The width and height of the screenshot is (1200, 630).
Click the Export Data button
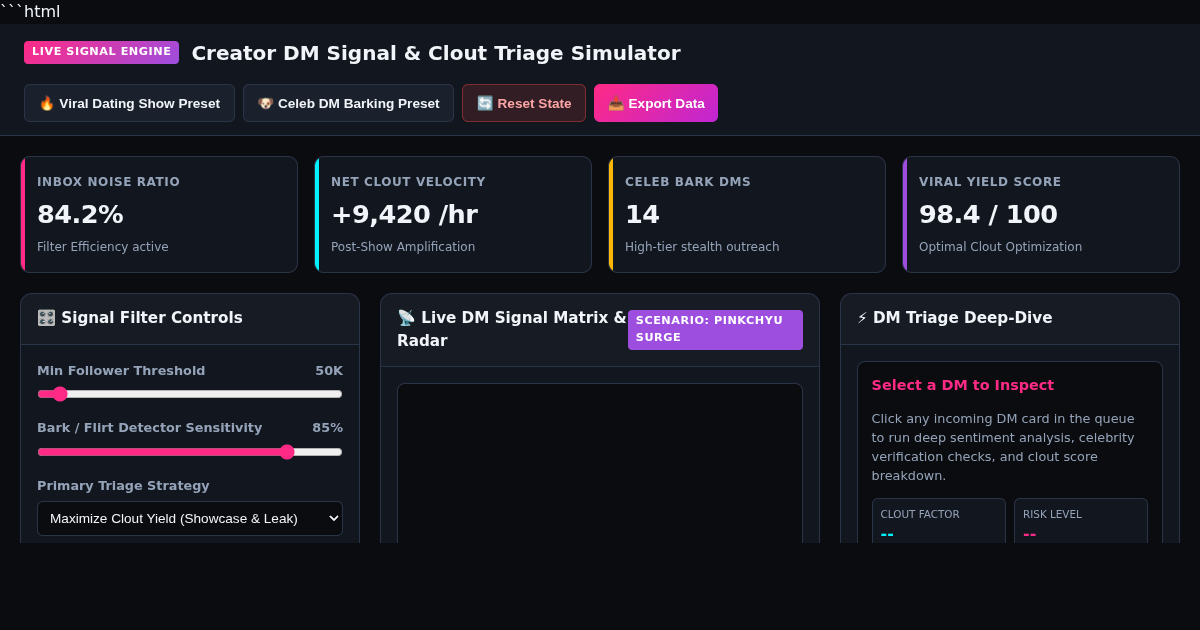click(x=656, y=103)
